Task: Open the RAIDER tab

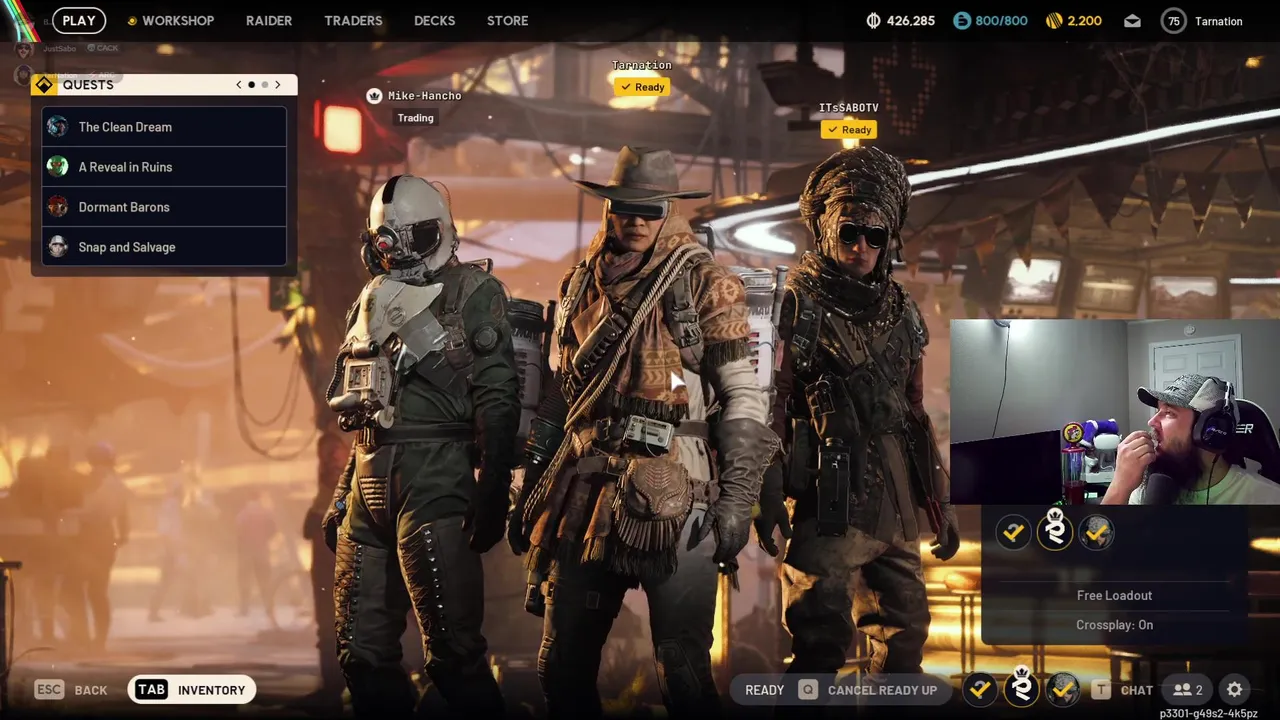Action: [269, 20]
